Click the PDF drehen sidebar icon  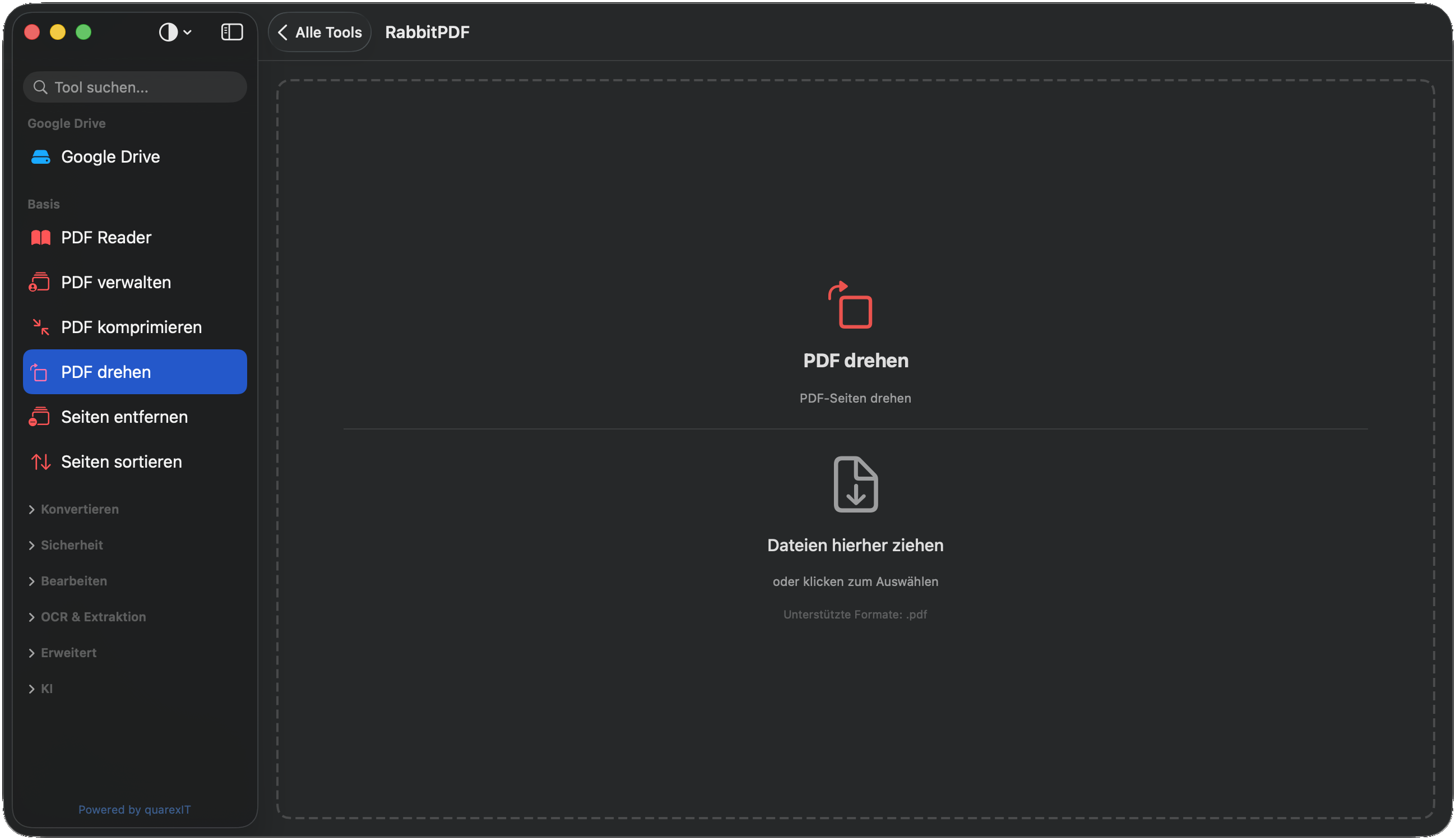[39, 372]
